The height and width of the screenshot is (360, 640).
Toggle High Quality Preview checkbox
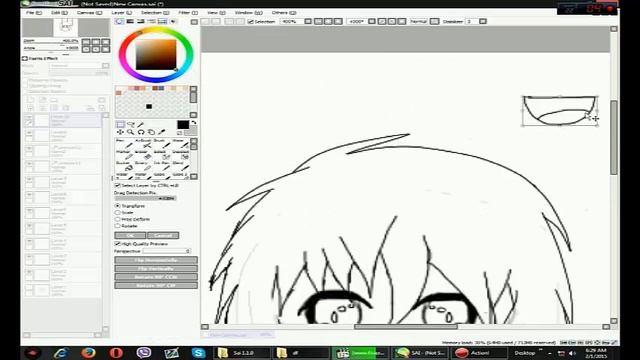point(118,244)
